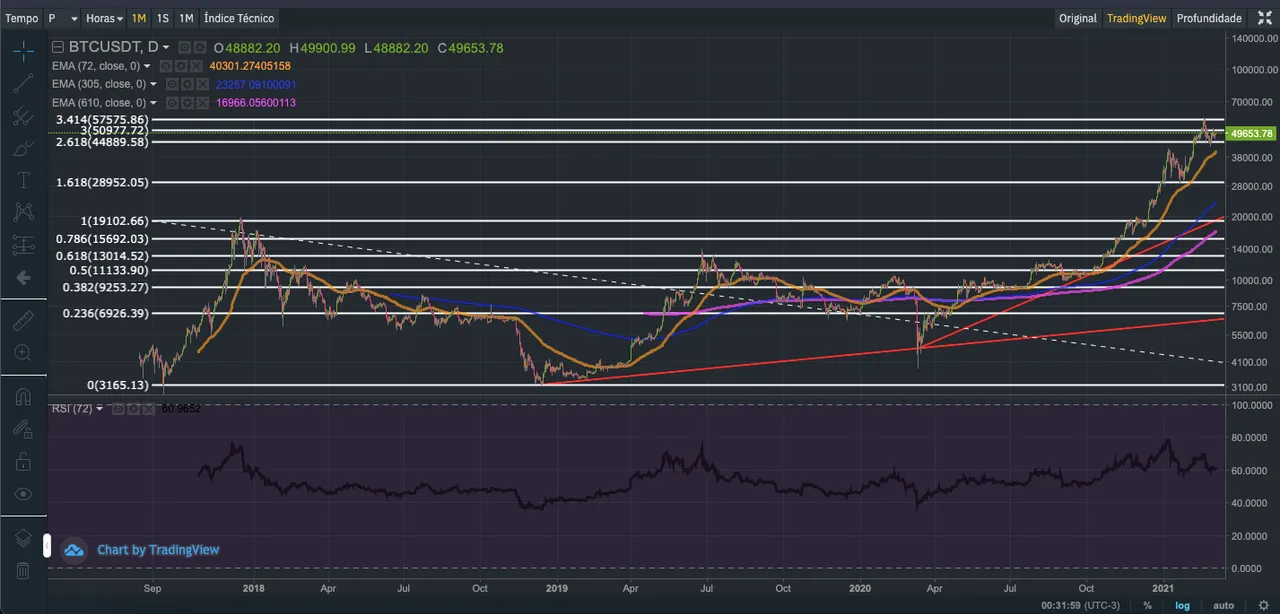Hide the EMA 610 line
Screen dimensions: 1280x614
pyautogui.click(x=172, y=103)
